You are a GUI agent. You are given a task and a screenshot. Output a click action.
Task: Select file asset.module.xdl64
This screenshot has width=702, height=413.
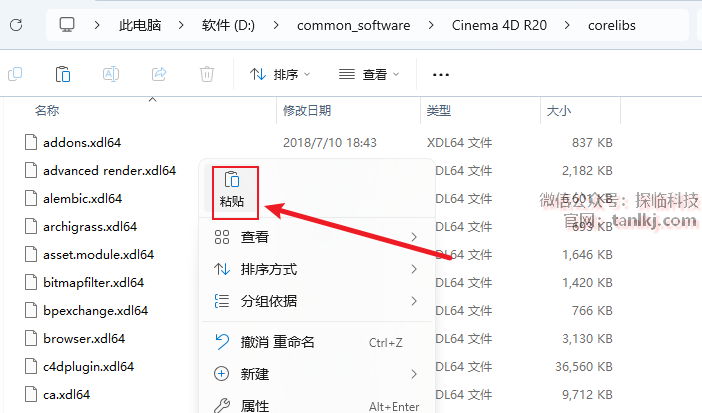click(98, 254)
